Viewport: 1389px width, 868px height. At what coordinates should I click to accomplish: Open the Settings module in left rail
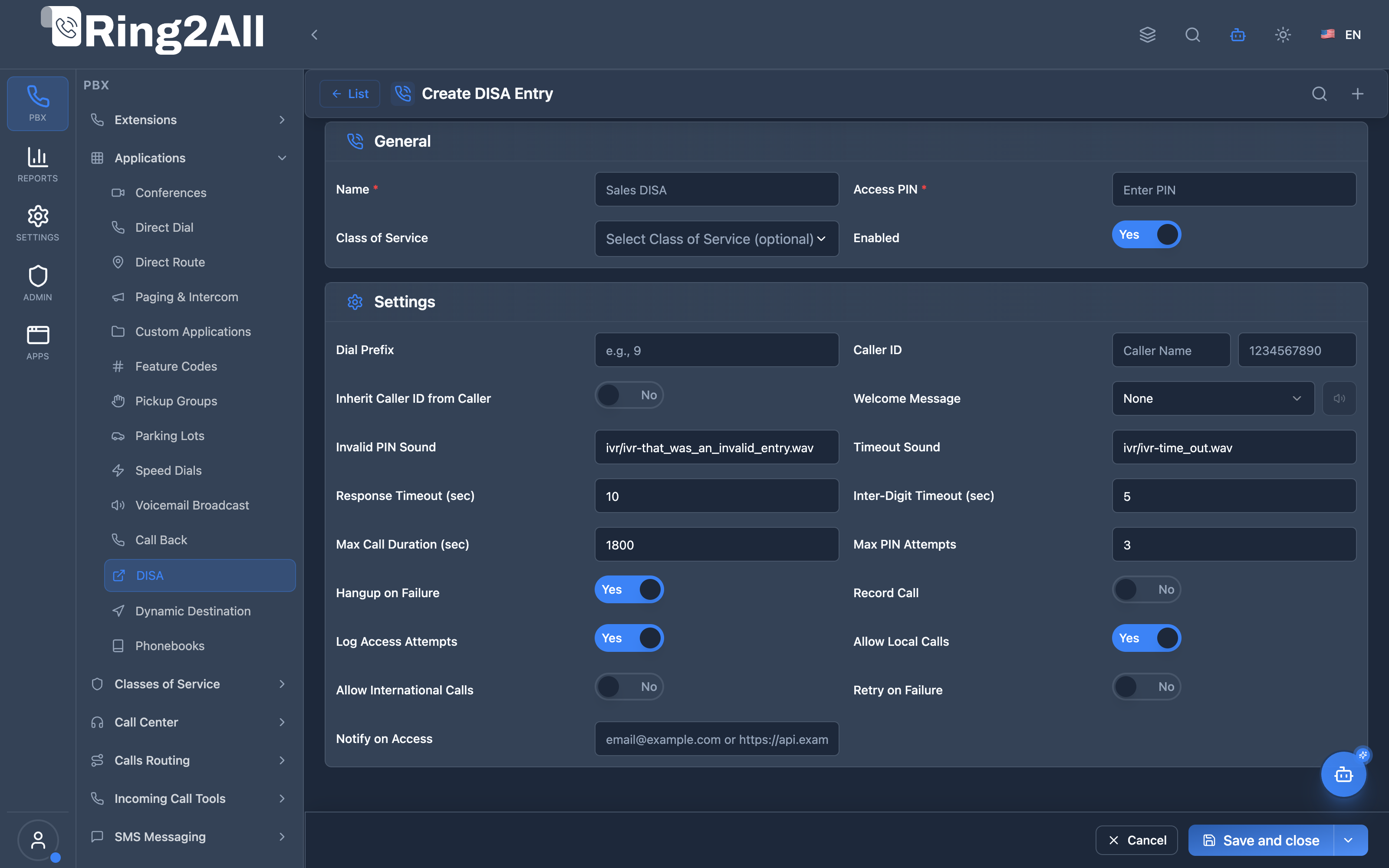tap(38, 224)
